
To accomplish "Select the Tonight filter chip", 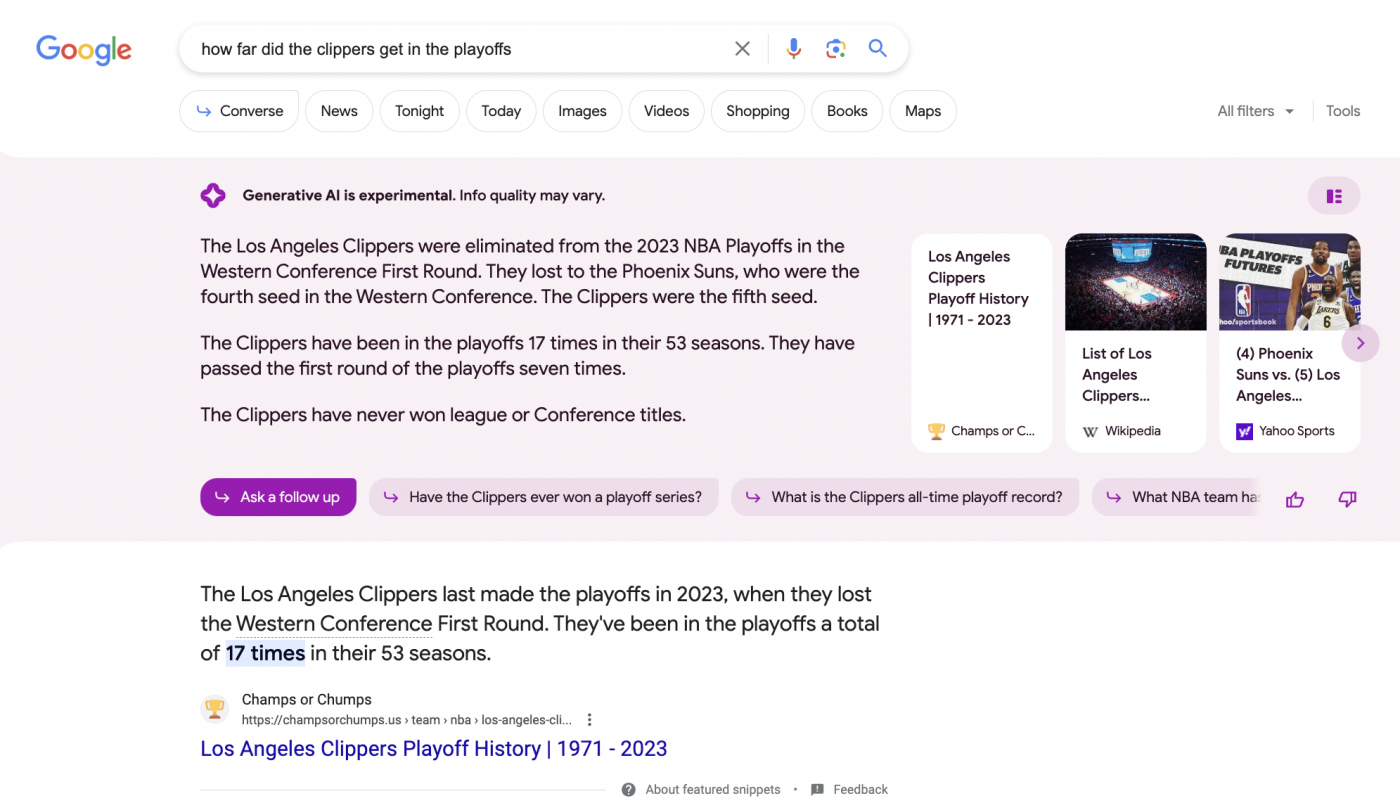I will (419, 111).
